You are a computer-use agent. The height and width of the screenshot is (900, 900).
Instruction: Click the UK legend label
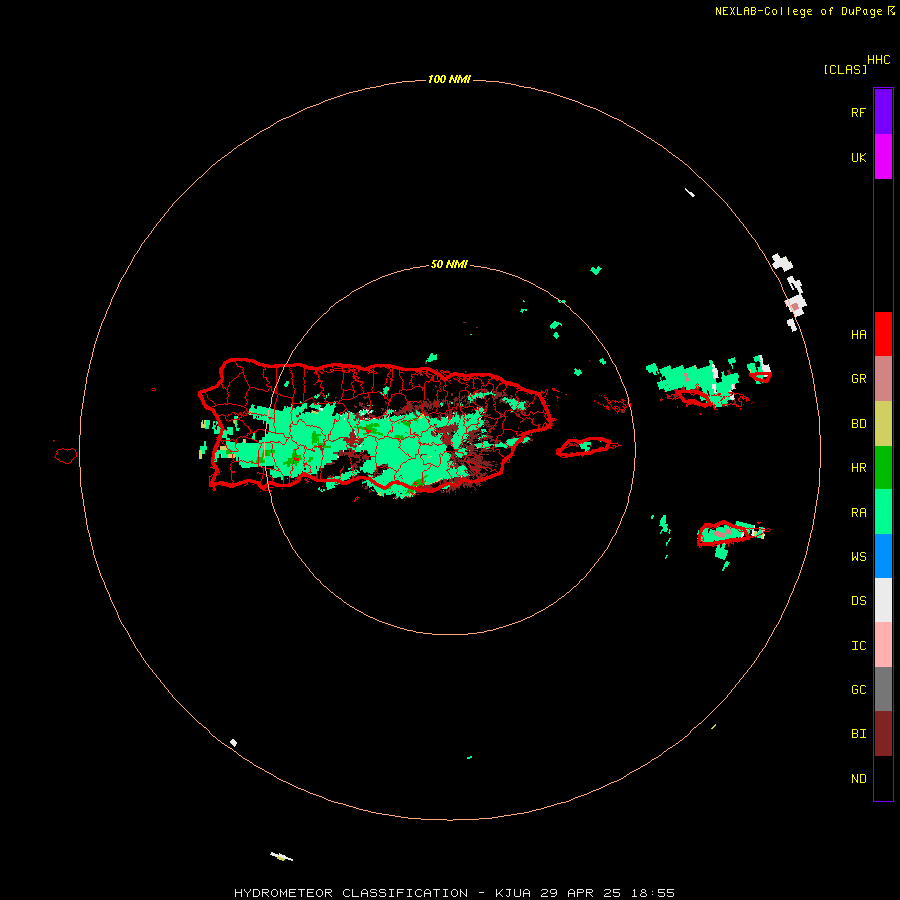(x=858, y=157)
